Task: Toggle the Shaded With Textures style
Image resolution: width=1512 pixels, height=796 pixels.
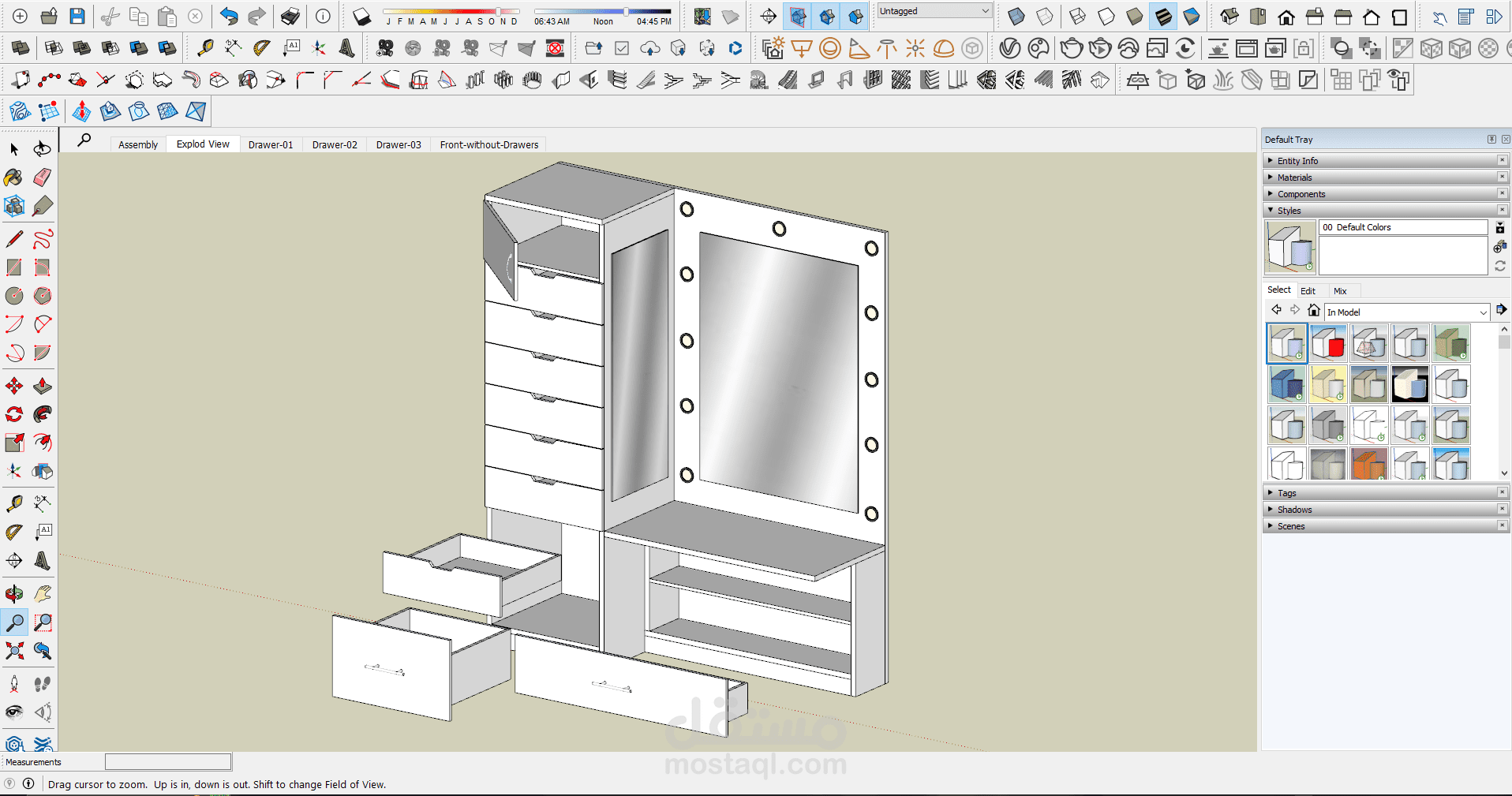Action: [x=1163, y=16]
